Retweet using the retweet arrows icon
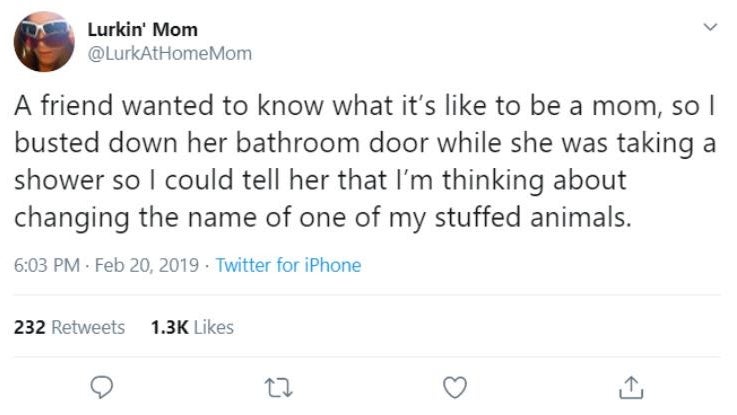 click(279, 389)
